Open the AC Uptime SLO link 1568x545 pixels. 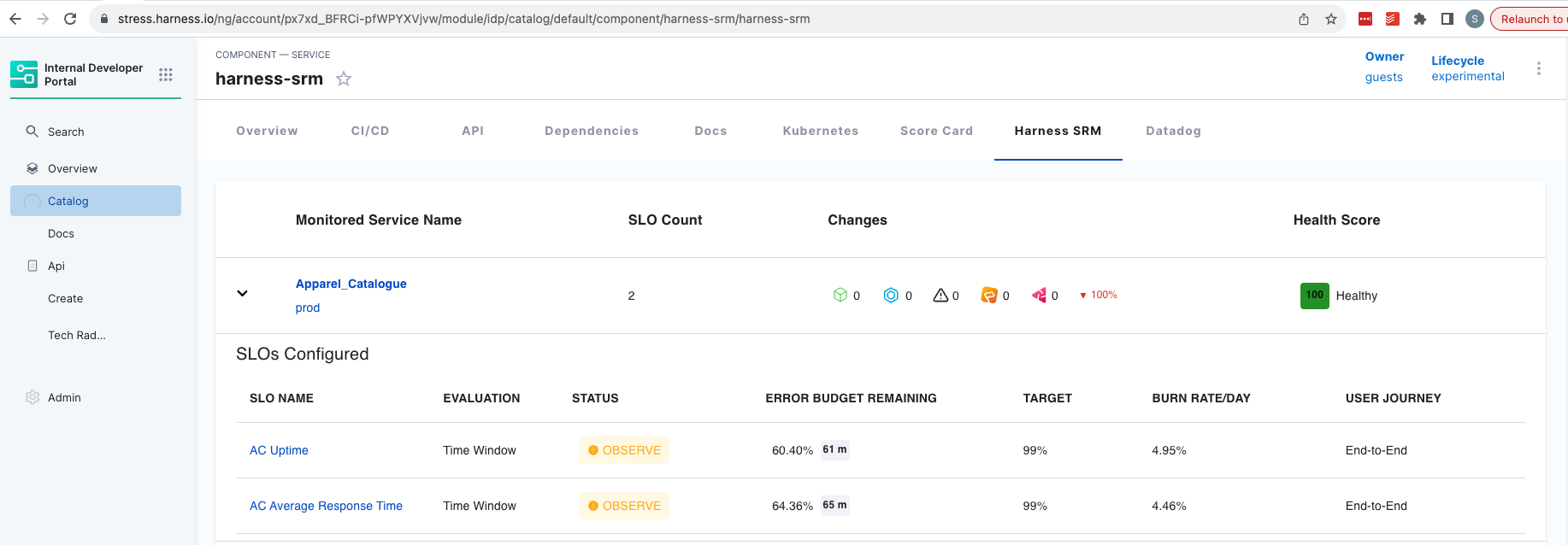[x=279, y=451]
